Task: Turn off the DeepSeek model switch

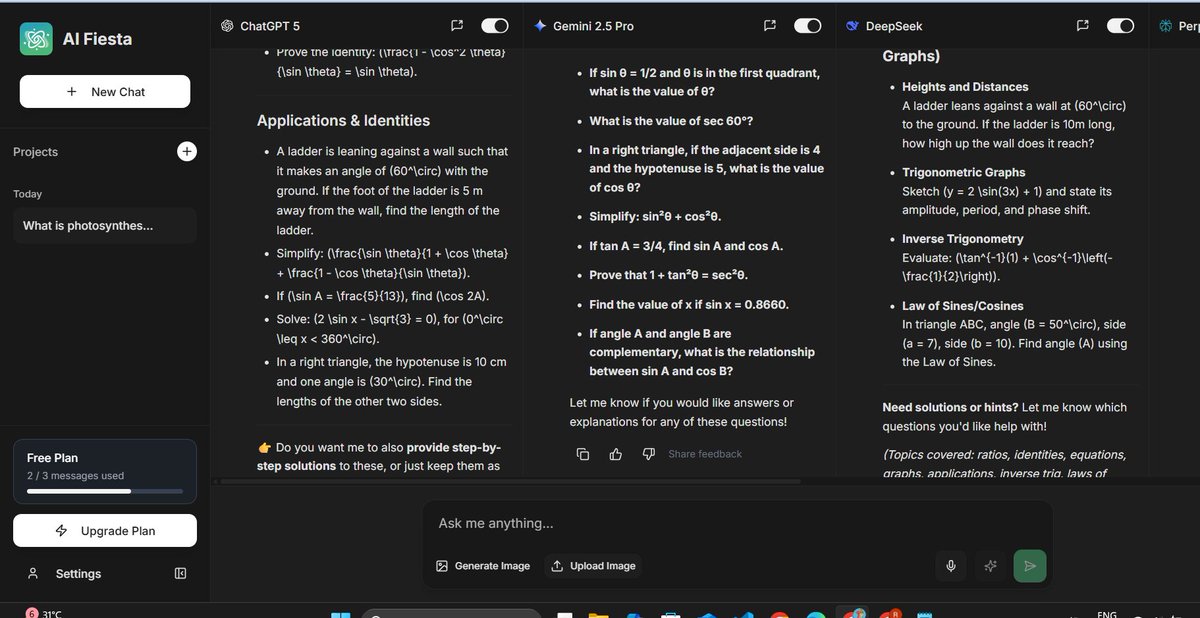Action: [1121, 26]
